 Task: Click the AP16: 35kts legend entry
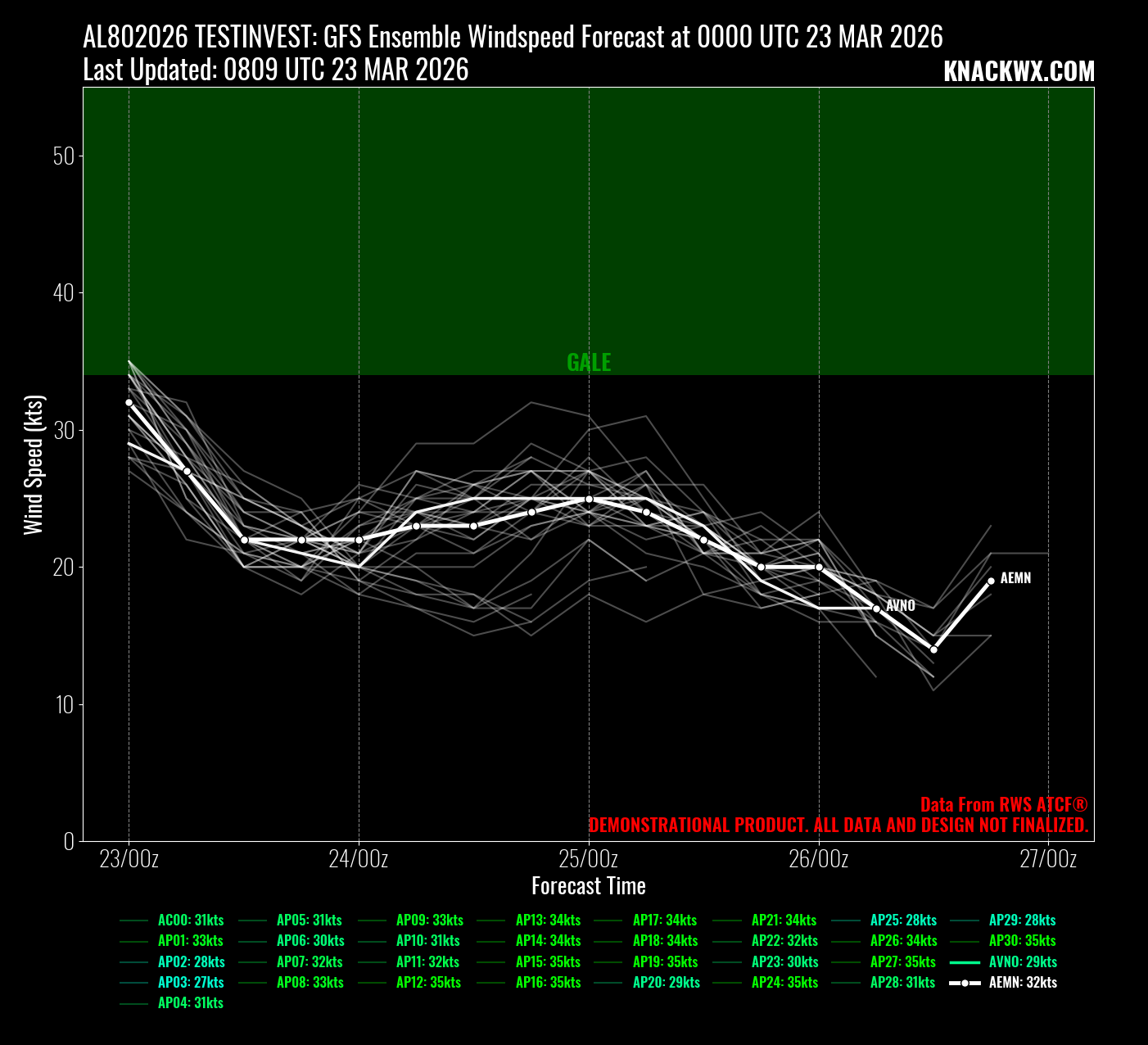click(548, 983)
